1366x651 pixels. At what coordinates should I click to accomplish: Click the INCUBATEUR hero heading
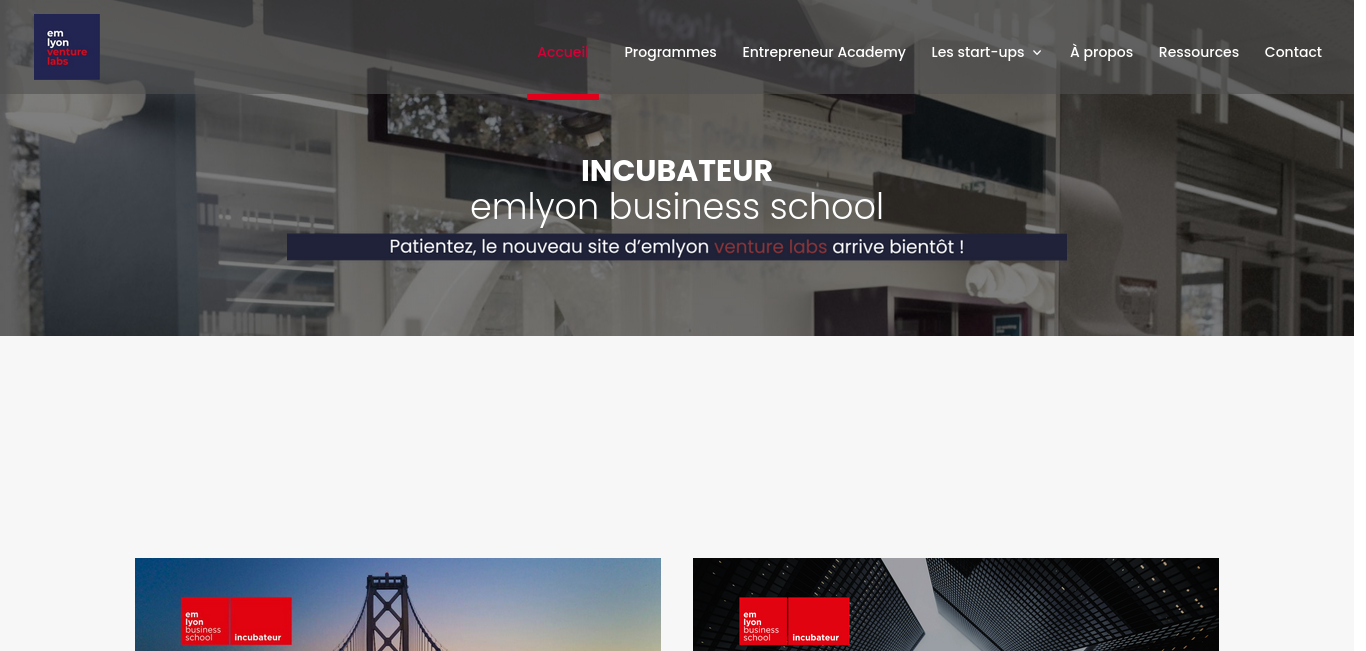pos(677,171)
